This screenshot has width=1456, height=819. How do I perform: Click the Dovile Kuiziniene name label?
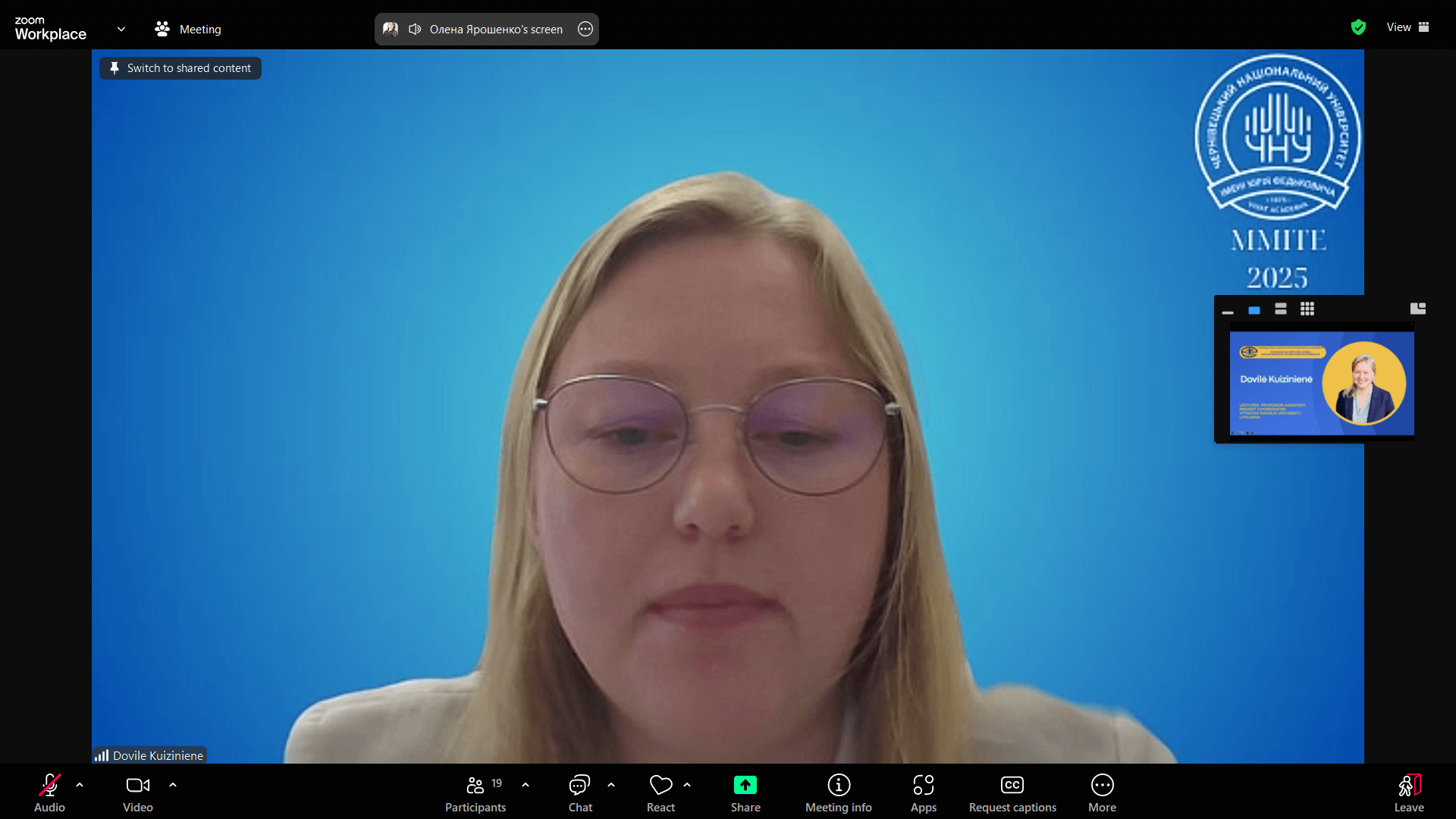[158, 755]
